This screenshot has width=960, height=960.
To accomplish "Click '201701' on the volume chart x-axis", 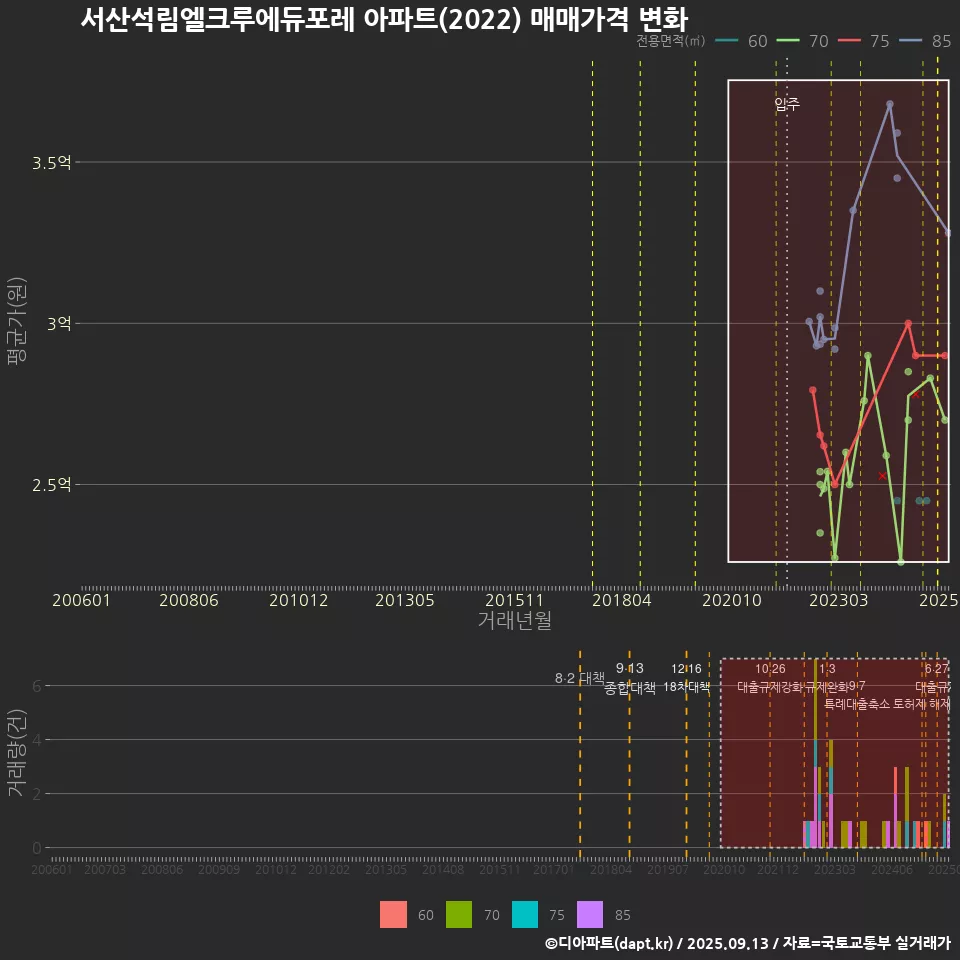I will click(553, 869).
